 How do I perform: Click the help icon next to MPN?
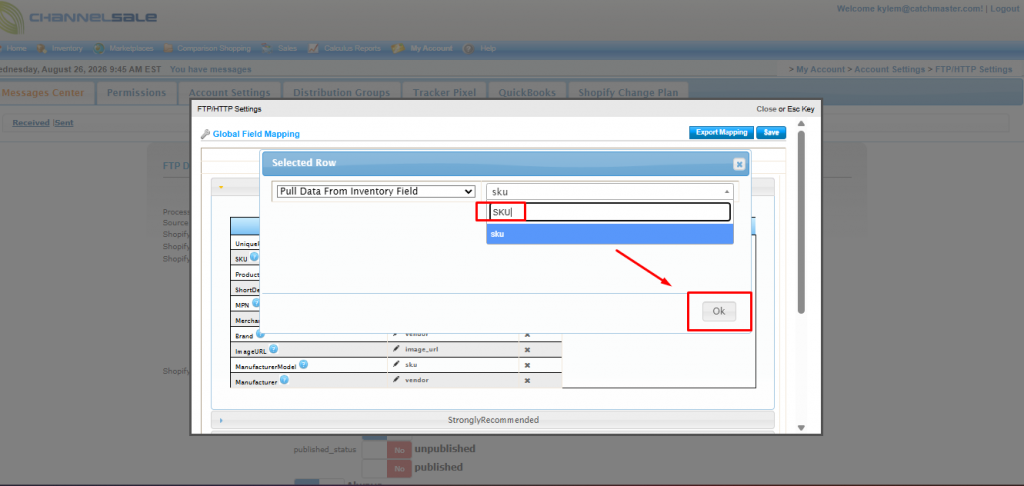point(256,302)
